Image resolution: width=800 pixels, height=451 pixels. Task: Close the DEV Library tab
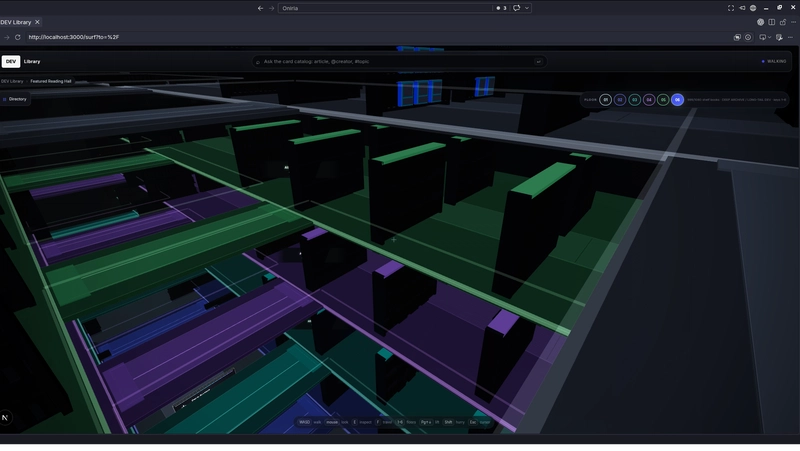tap(37, 22)
